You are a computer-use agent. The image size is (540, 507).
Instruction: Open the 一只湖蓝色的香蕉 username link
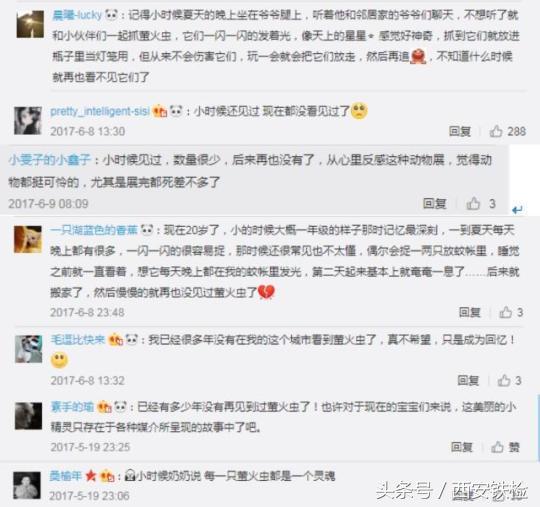94,230
